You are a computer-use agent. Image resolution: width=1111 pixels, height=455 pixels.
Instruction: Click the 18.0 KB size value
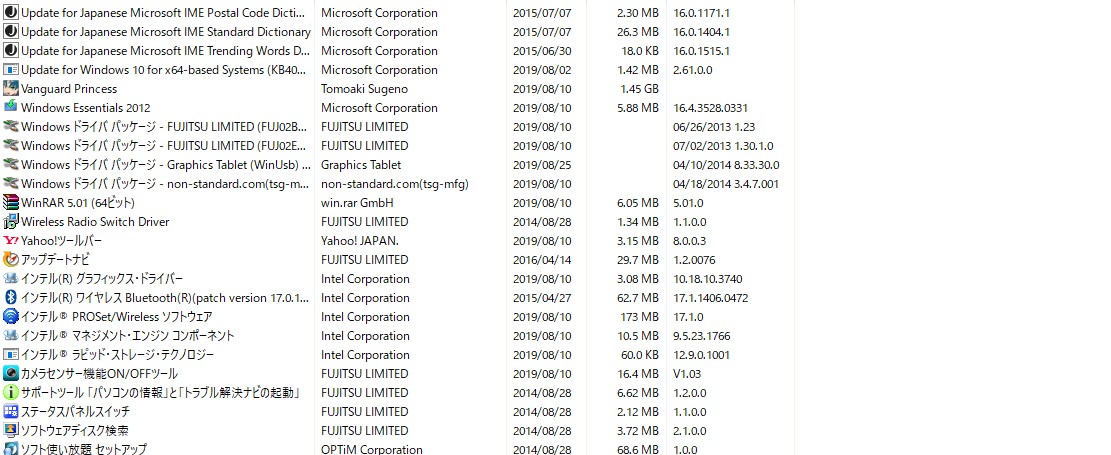point(639,51)
